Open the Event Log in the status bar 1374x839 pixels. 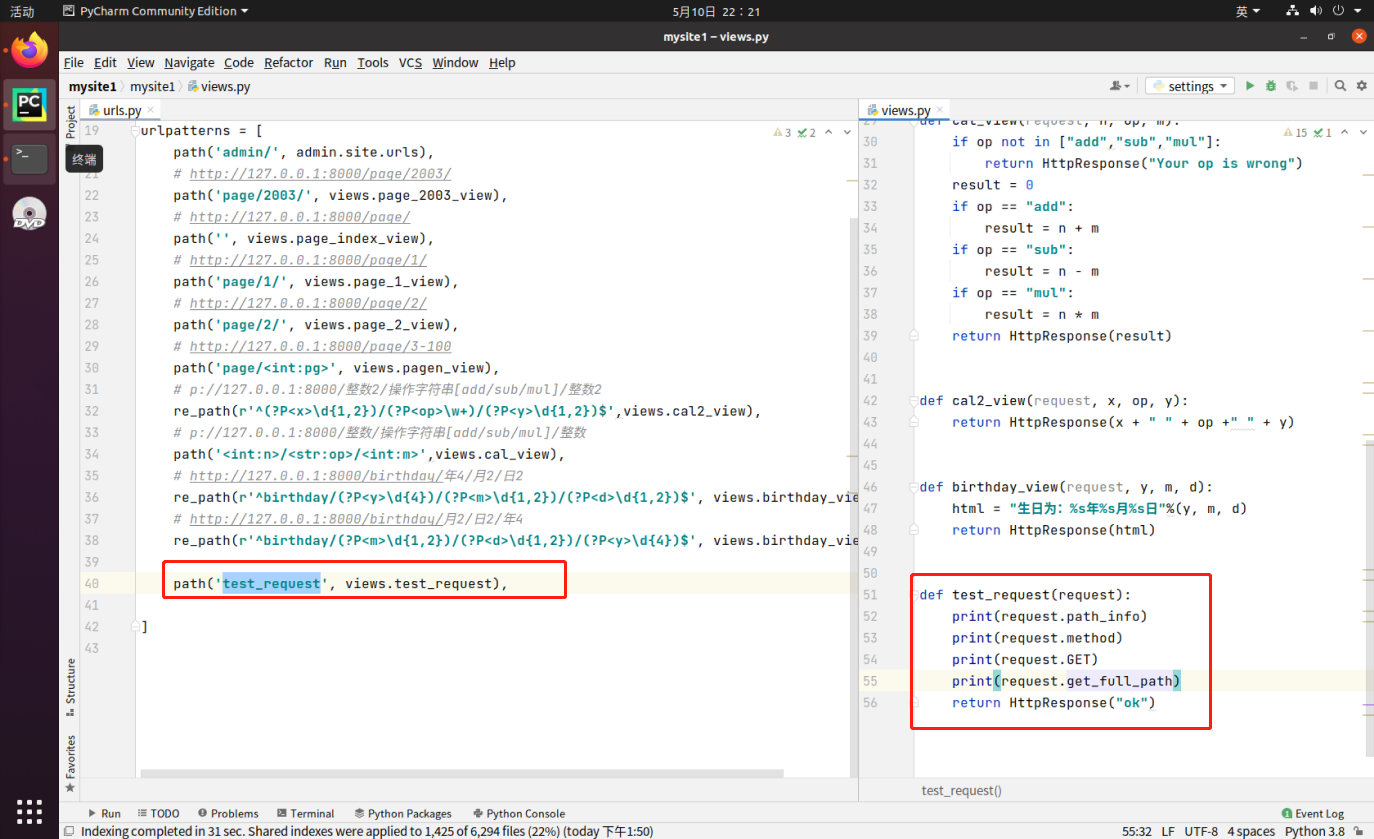(1312, 813)
